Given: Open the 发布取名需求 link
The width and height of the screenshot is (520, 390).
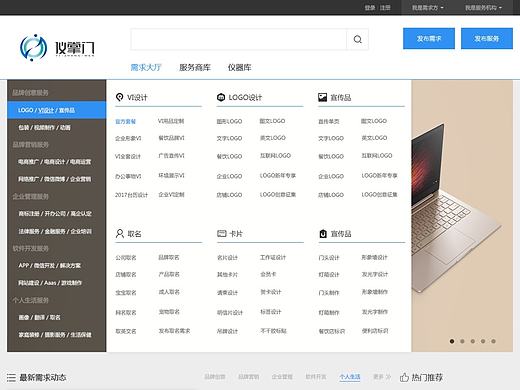Looking at the screenshot, I should click(x=174, y=331).
